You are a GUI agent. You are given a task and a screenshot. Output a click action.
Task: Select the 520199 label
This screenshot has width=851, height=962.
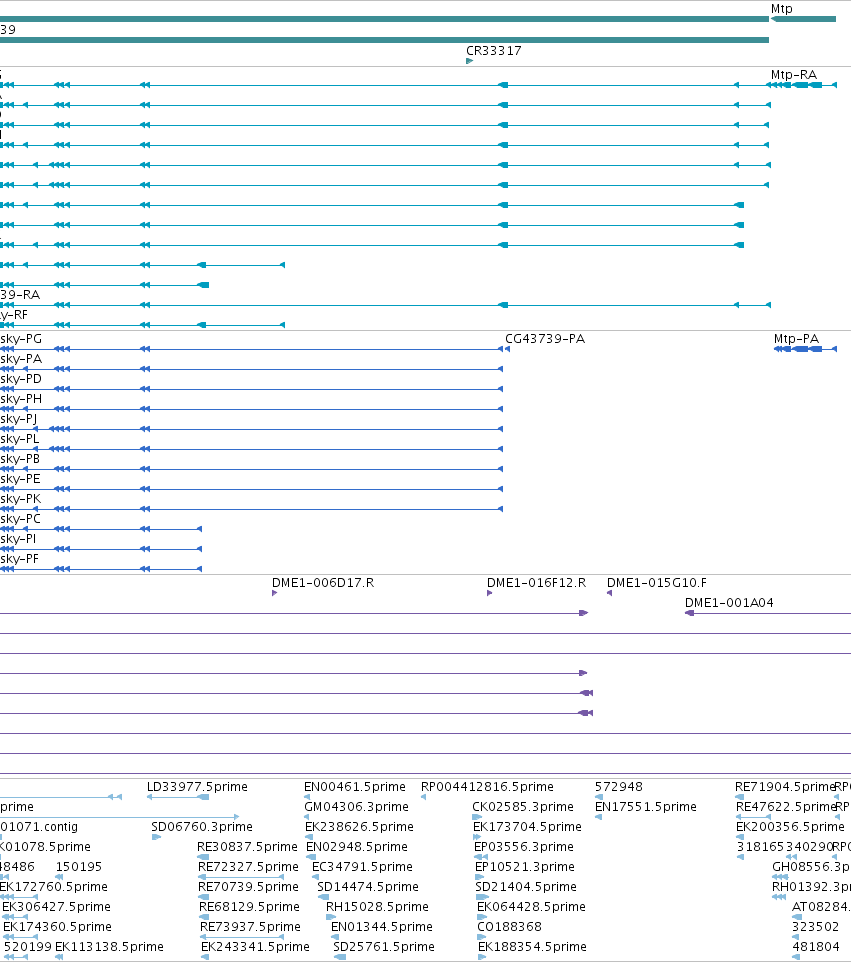point(28,947)
